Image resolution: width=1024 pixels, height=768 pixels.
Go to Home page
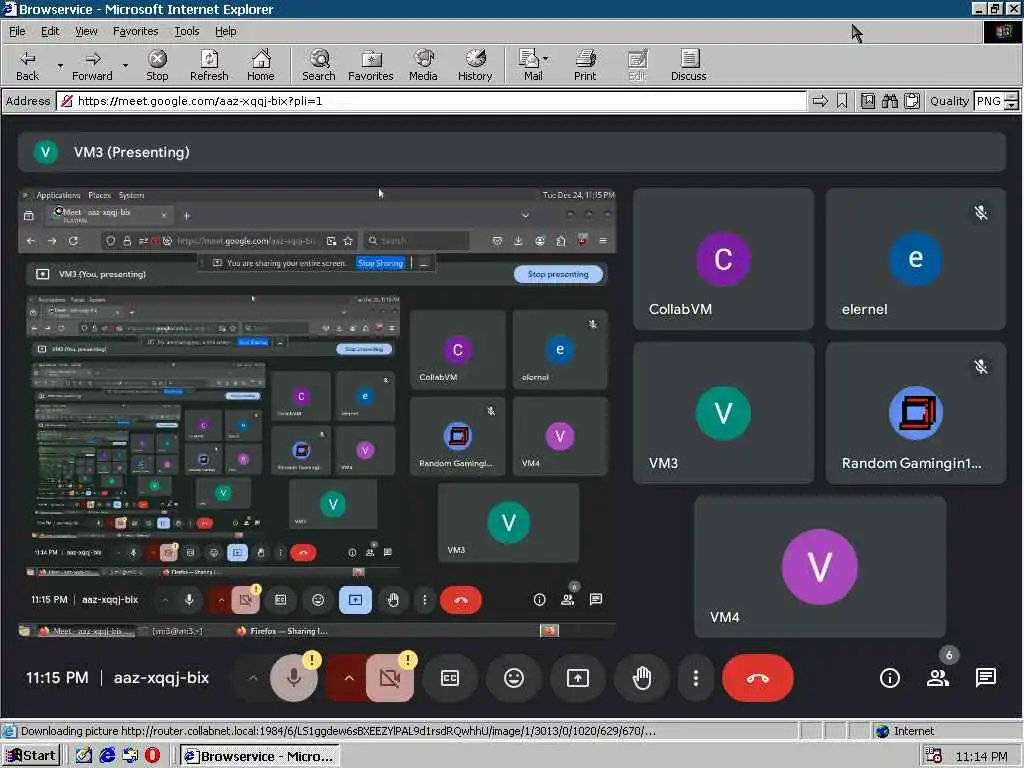(261, 65)
